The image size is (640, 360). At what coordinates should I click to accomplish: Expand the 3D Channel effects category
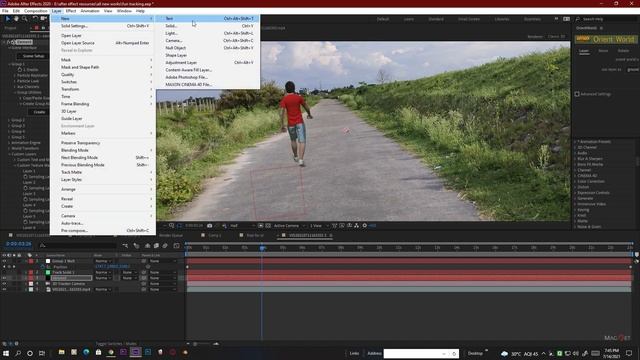[576, 147]
